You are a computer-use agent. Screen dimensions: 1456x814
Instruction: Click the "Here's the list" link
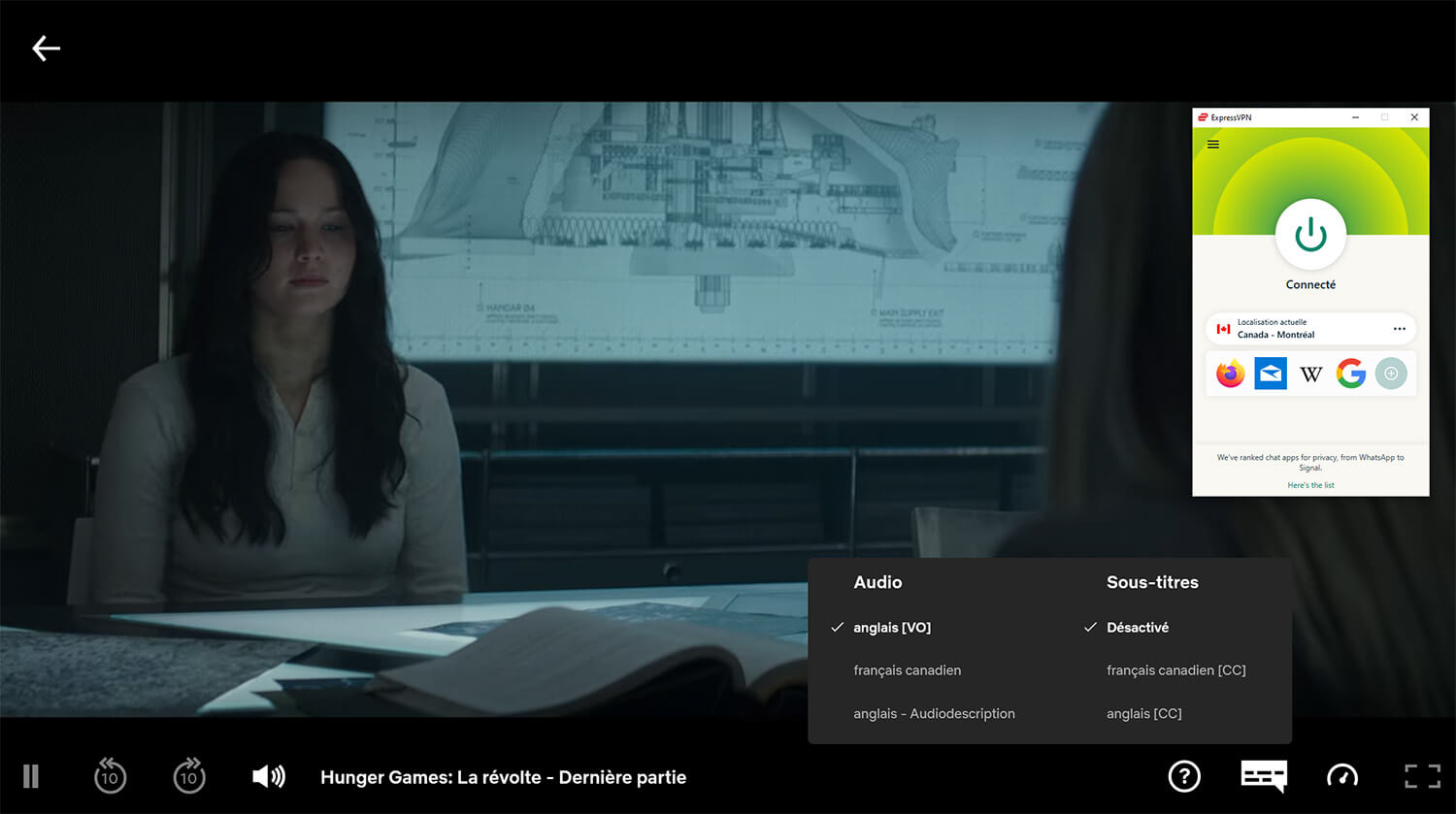[x=1310, y=485]
